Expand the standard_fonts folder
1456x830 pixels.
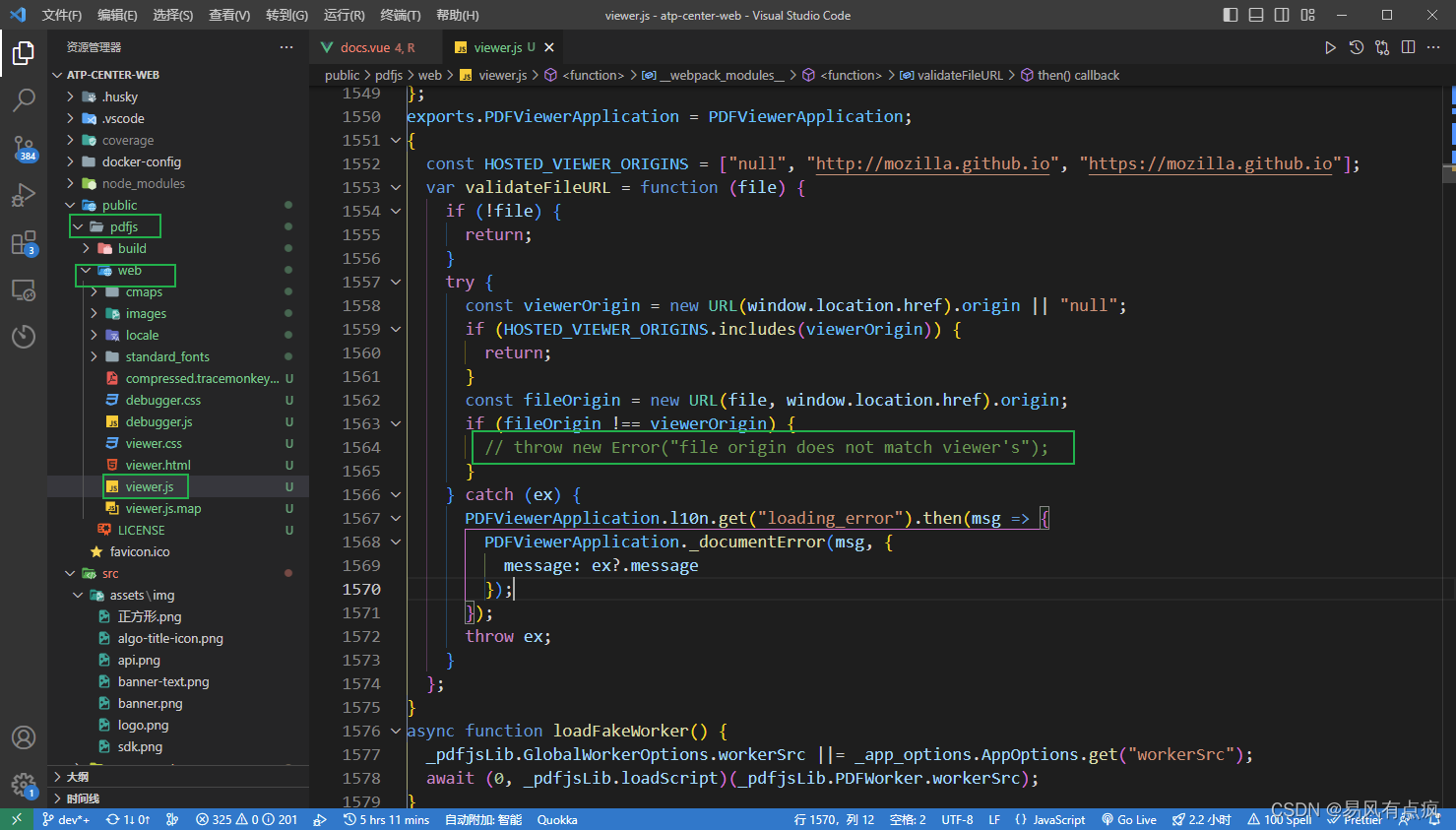tap(177, 356)
